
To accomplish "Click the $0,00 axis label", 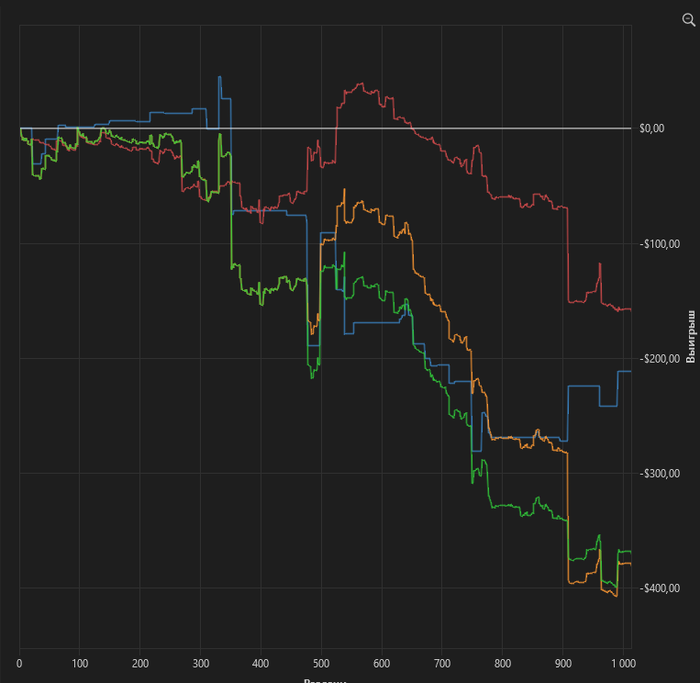I will [651, 129].
